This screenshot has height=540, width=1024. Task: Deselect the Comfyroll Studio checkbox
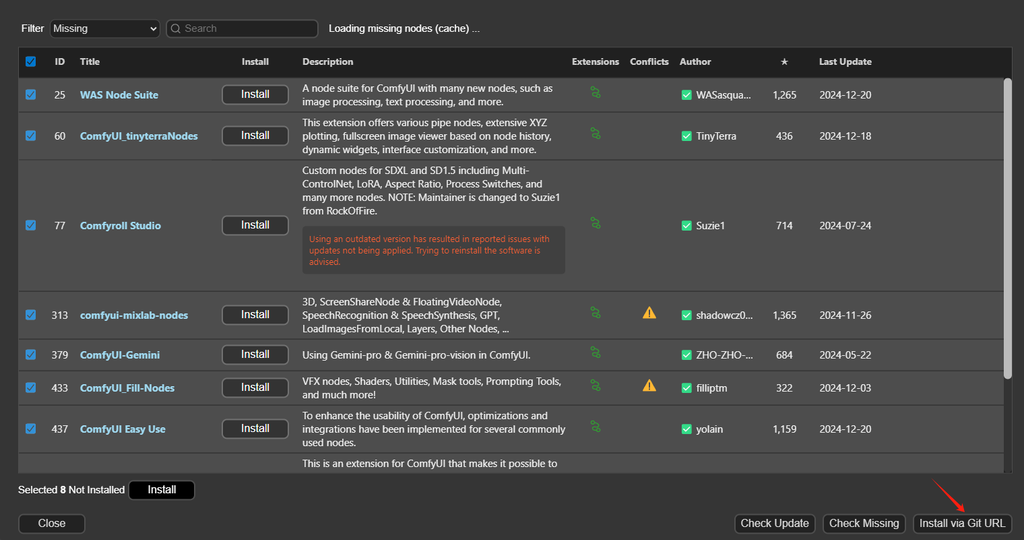(x=31, y=226)
